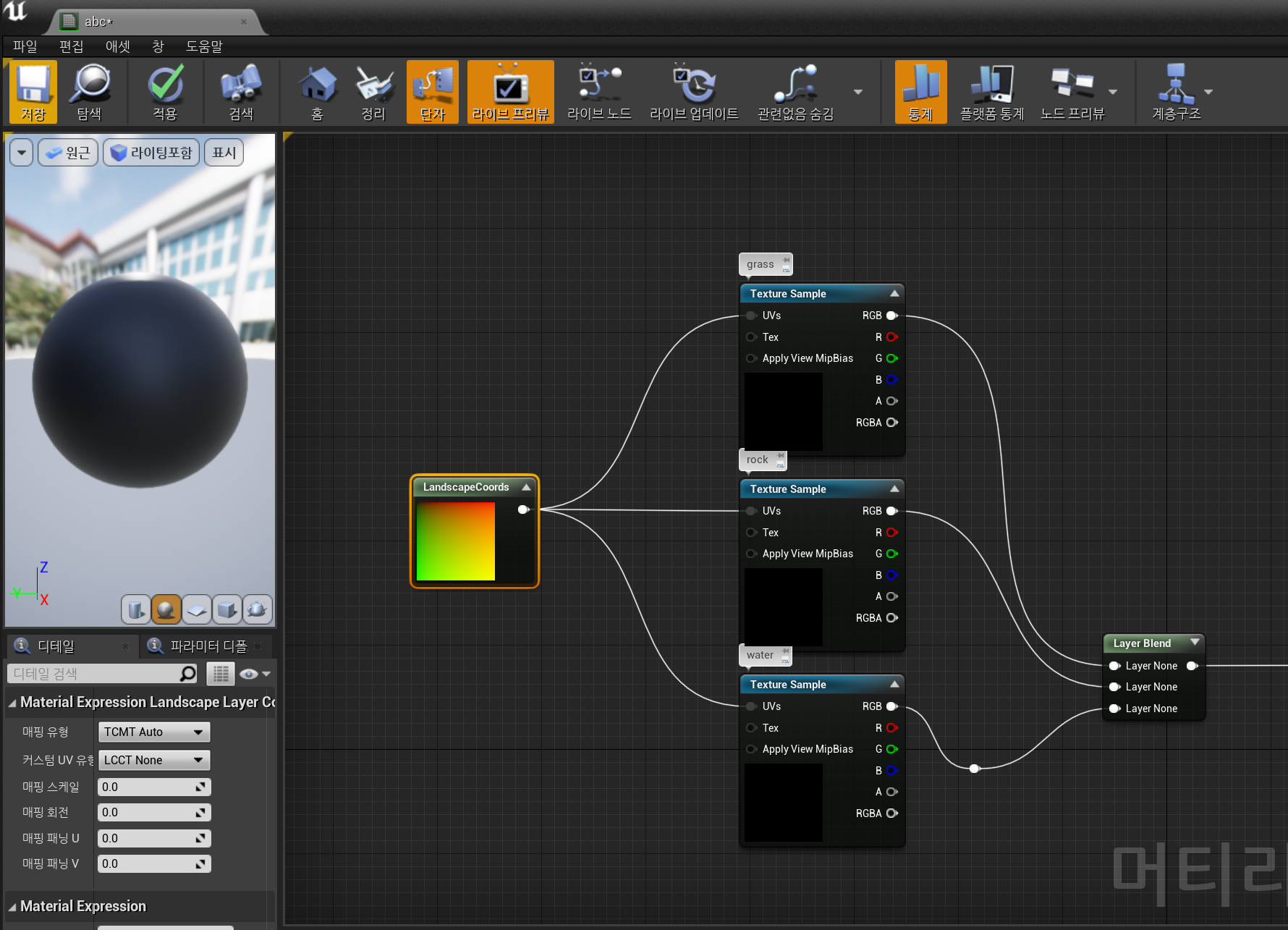Click the B output pin of water Texture Sample

891,770
